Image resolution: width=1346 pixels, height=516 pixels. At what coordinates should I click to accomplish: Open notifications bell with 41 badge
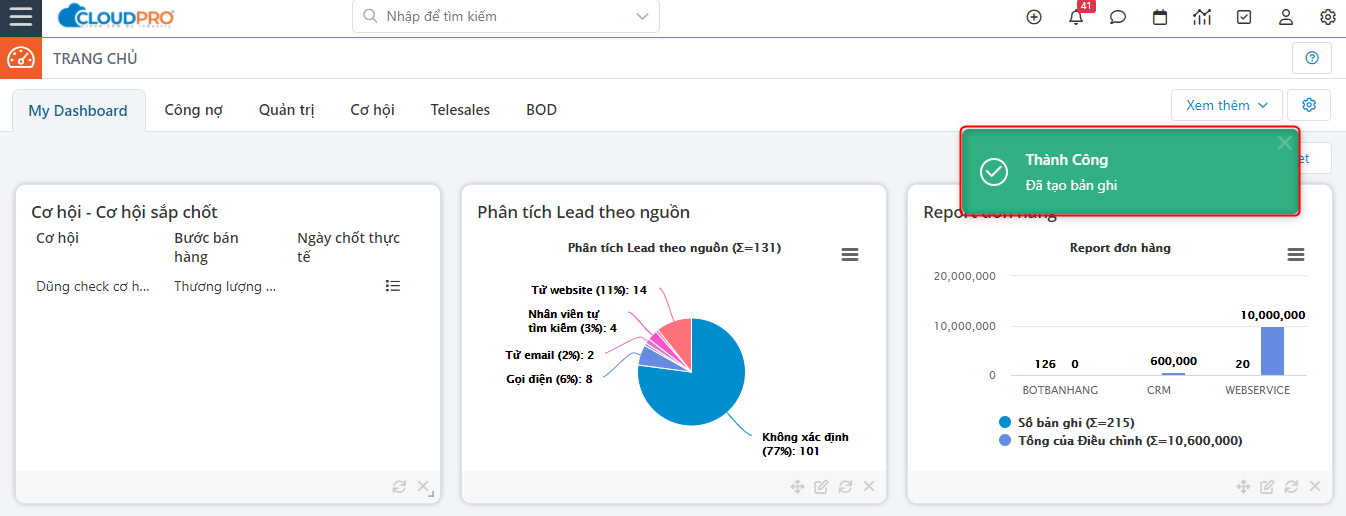pyautogui.click(x=1076, y=17)
